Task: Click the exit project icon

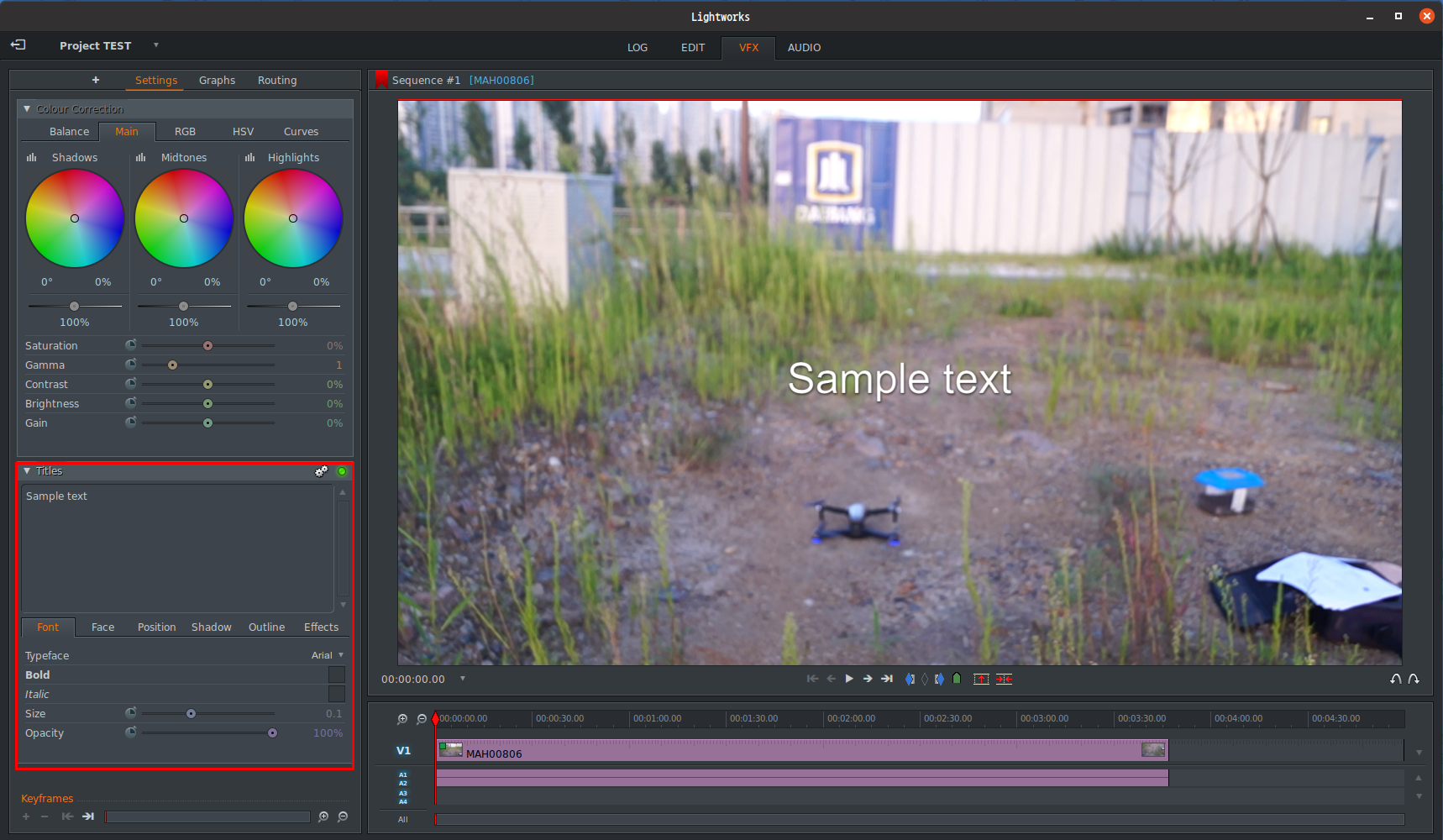Action: coord(18,45)
